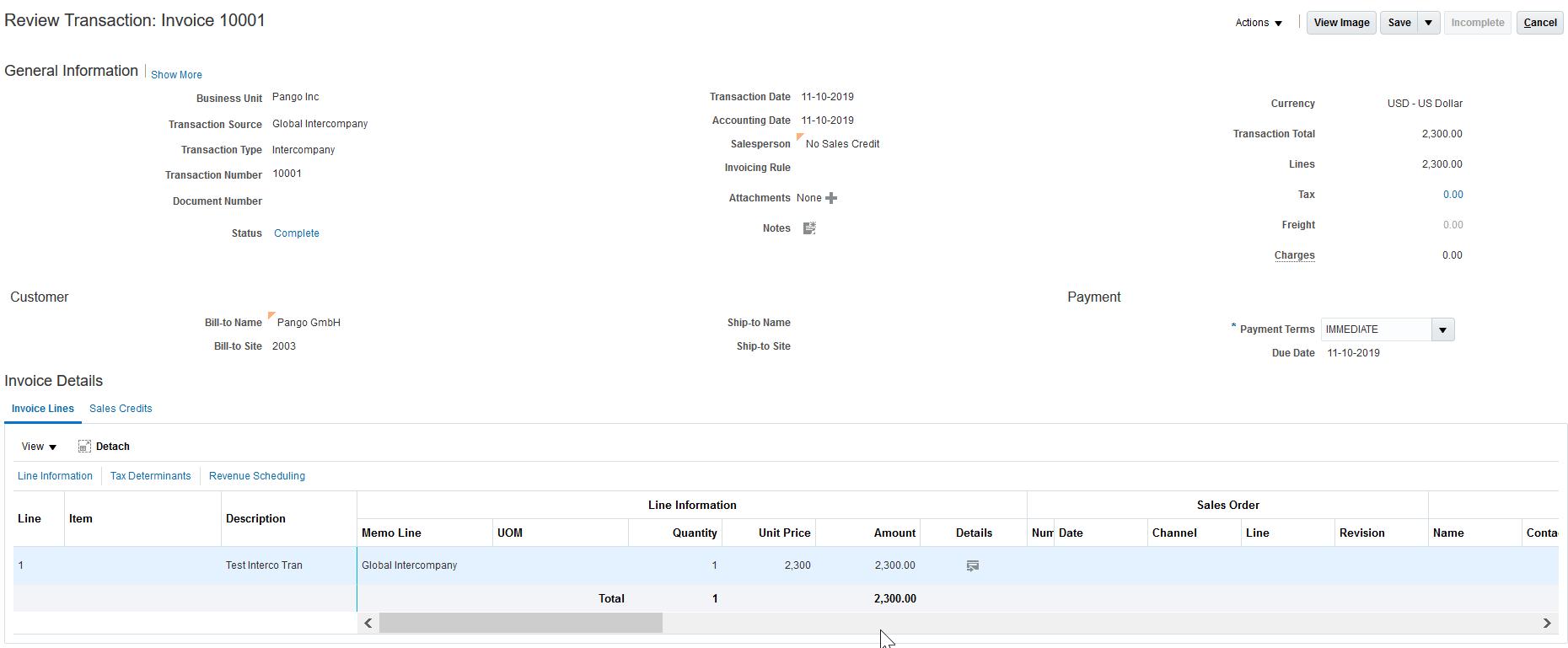The image size is (1568, 648).
Task: Add an attachment with the plus icon
Action: (831, 198)
